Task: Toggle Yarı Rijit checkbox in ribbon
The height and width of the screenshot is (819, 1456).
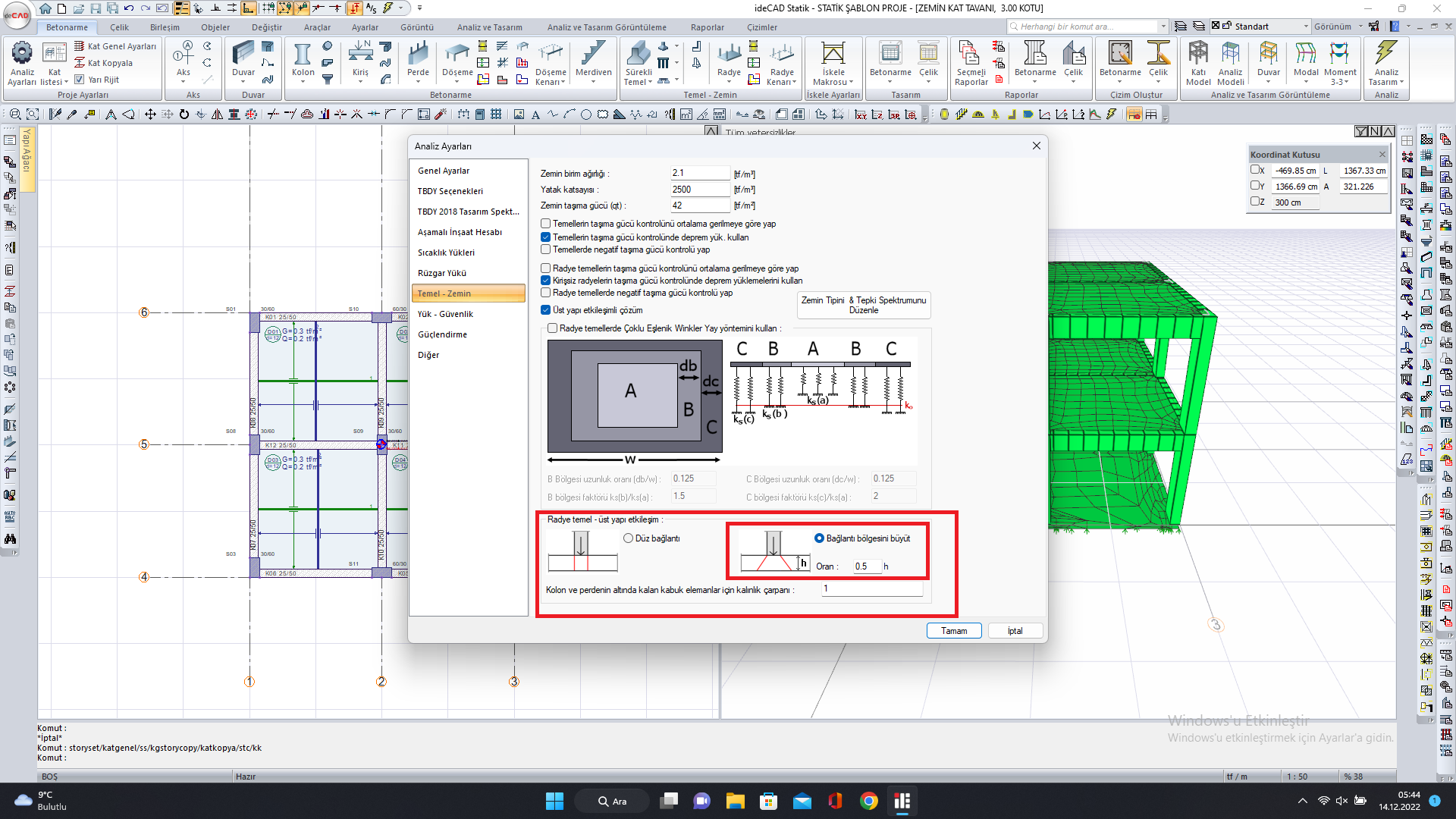Action: coord(79,80)
